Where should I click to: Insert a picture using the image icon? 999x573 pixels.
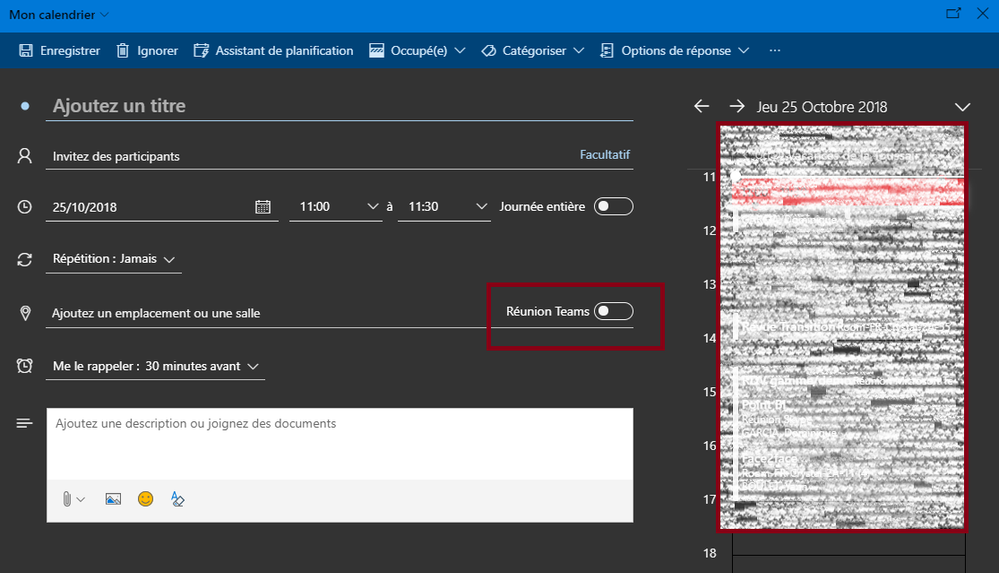point(113,499)
